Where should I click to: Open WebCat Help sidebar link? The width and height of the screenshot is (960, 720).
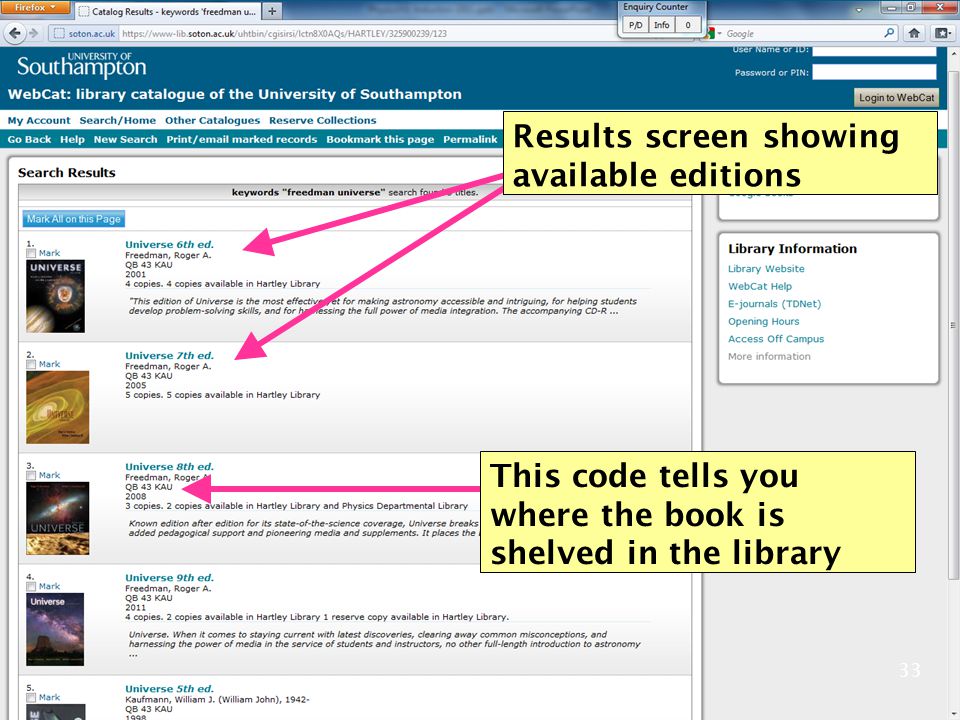[x=760, y=287]
